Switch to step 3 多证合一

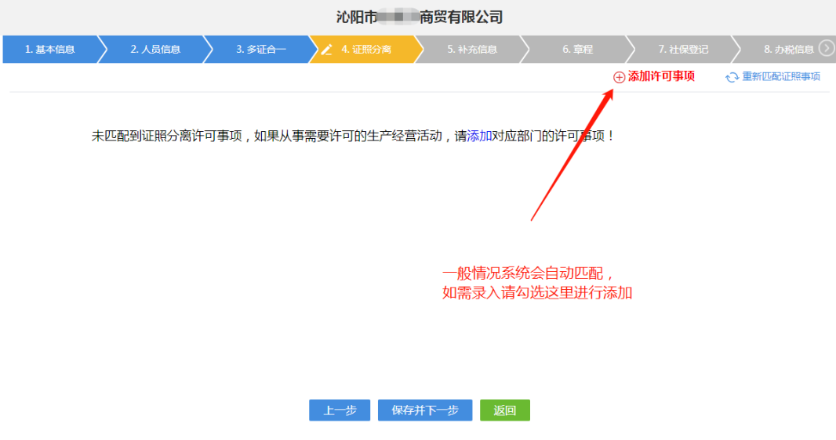[260, 49]
